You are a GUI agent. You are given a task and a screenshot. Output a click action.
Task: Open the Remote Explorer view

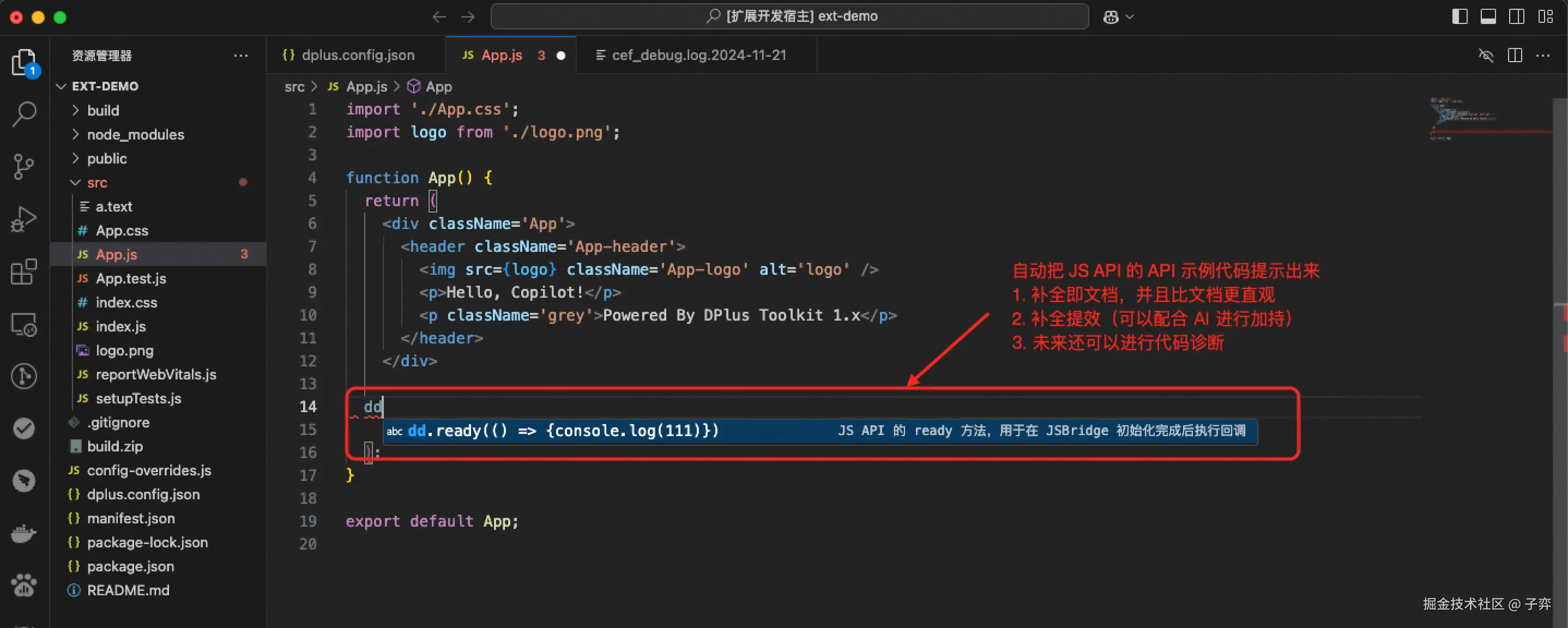coord(25,324)
